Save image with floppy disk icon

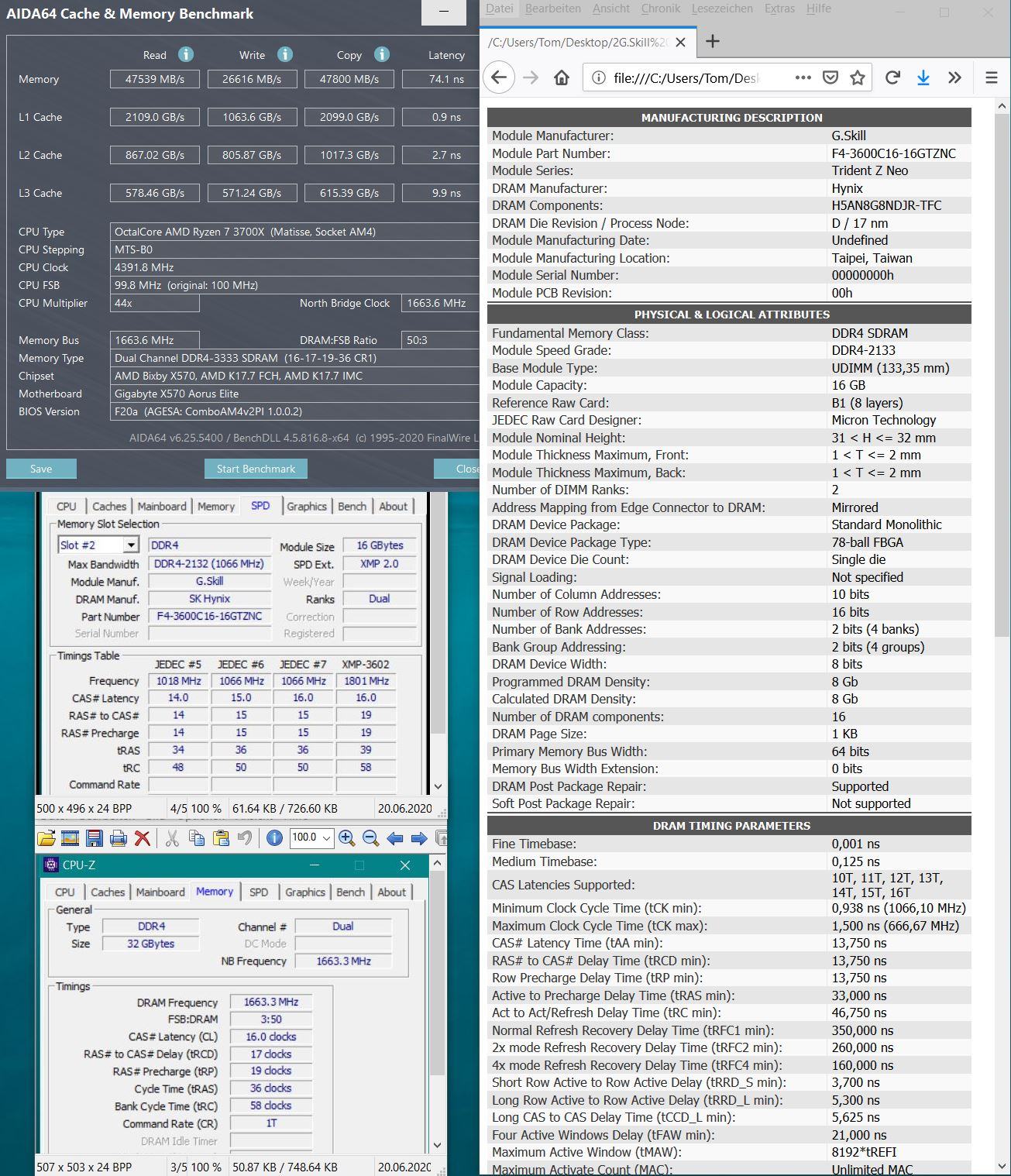pos(94,837)
